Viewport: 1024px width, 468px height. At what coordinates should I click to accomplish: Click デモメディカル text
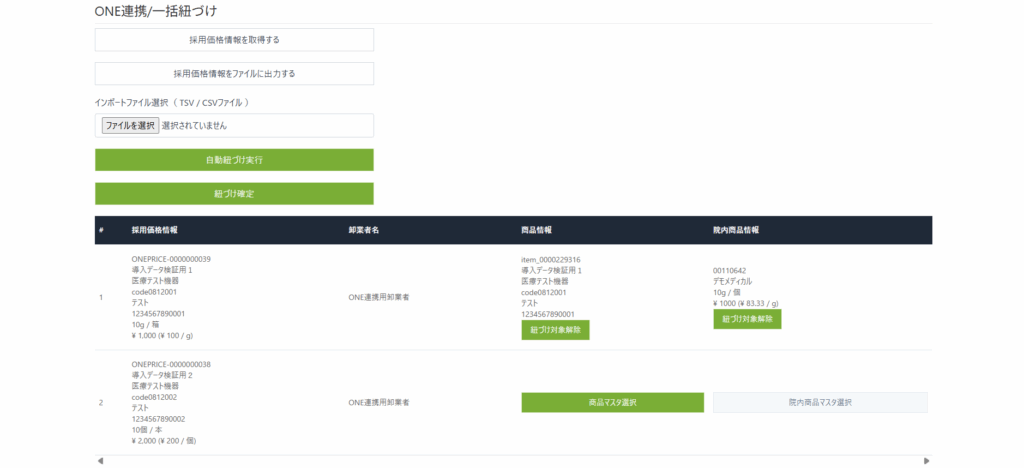coord(733,281)
